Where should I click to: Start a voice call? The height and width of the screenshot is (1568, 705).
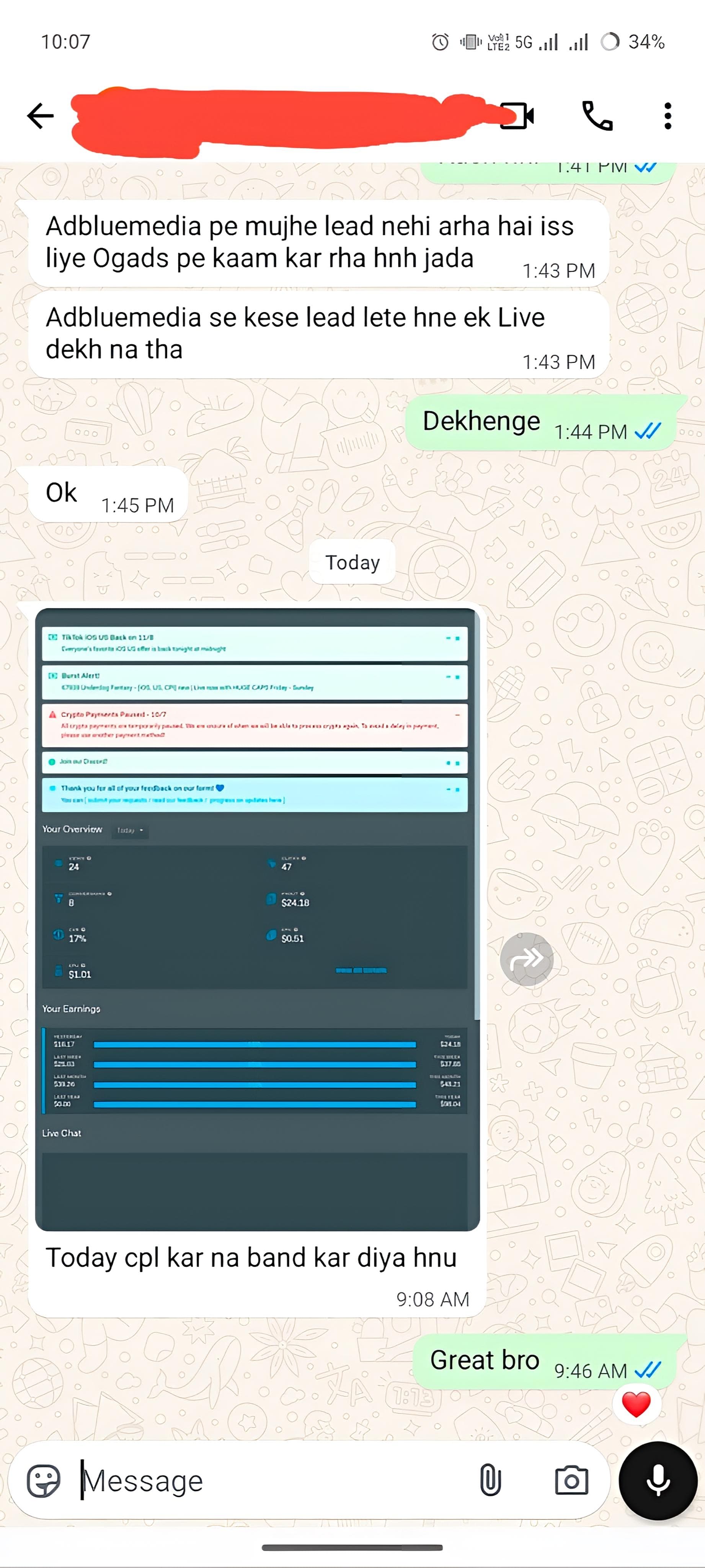point(597,116)
